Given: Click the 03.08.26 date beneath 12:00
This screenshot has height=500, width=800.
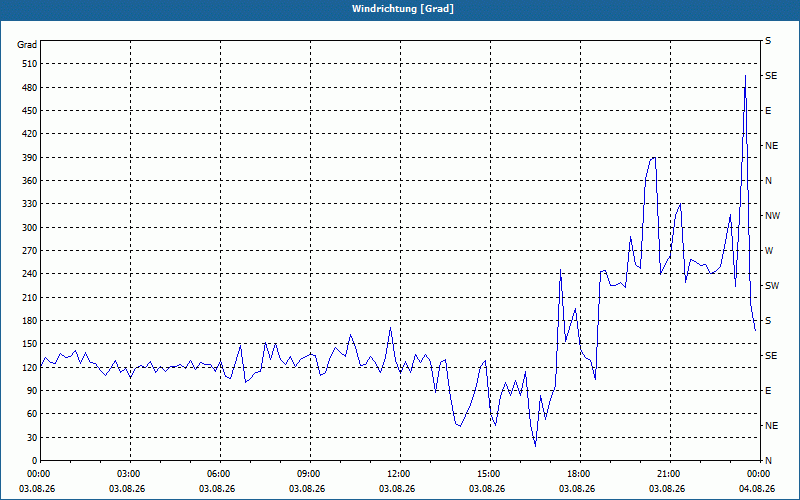Looking at the screenshot, I should click(x=397, y=488).
